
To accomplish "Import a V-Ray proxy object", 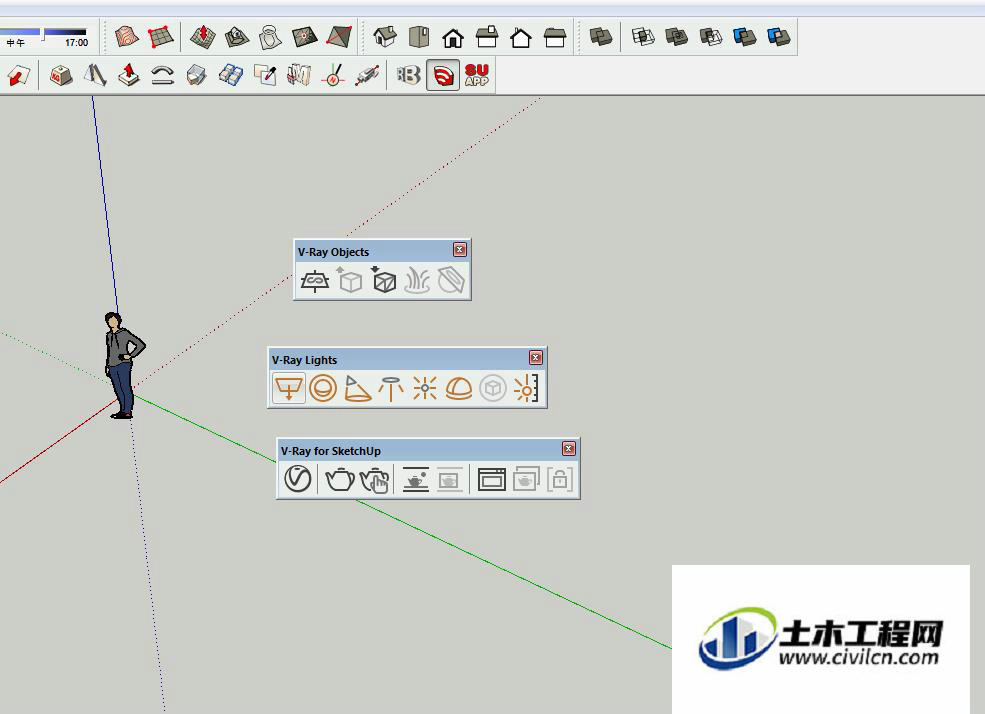I will pyautogui.click(x=383, y=280).
